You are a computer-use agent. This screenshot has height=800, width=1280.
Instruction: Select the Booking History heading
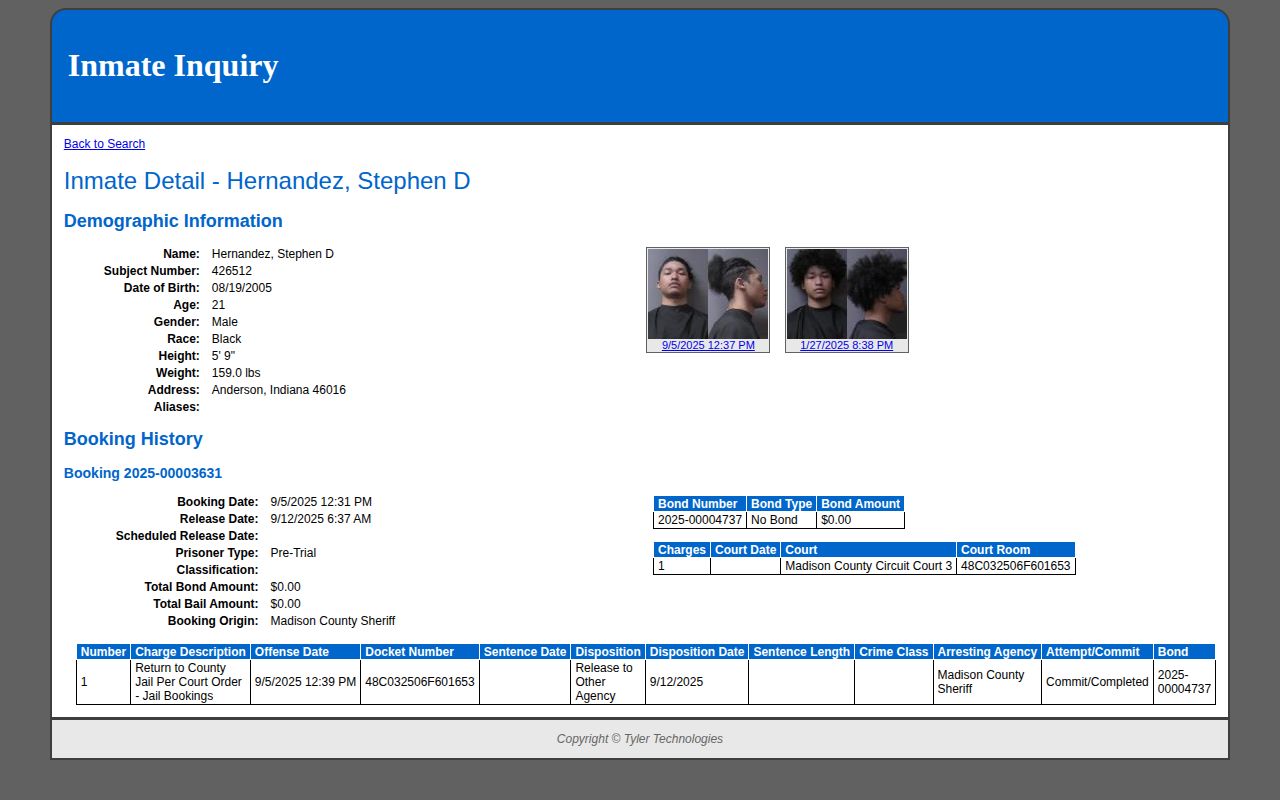pyautogui.click(x=133, y=439)
